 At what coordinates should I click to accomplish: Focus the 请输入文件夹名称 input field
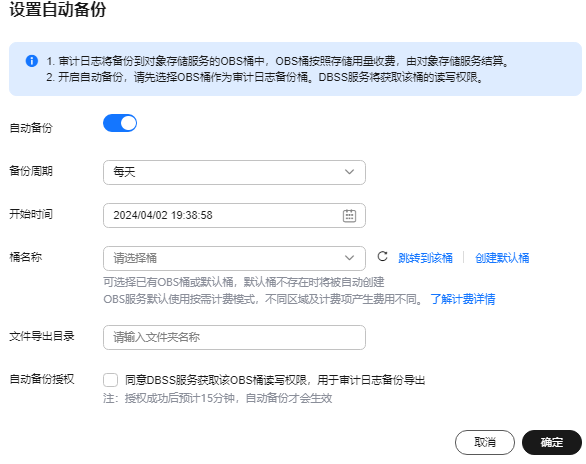coord(234,337)
